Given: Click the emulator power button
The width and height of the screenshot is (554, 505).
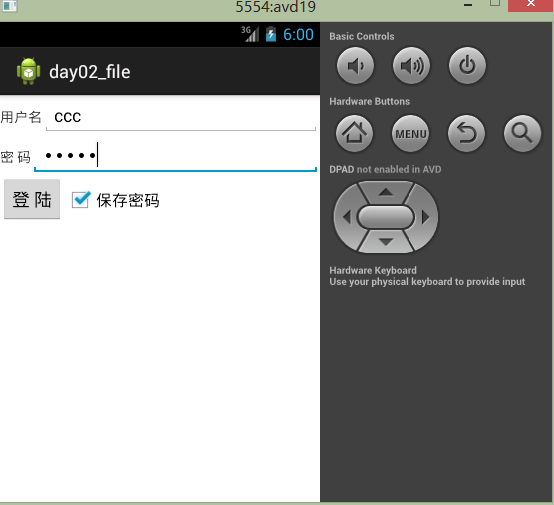Looking at the screenshot, I should (x=467, y=65).
